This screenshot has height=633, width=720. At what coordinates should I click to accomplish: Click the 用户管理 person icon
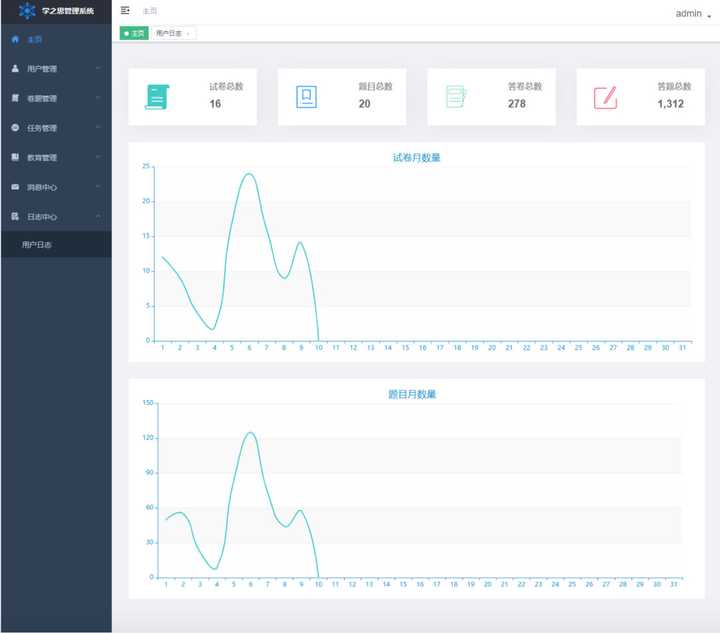(x=15, y=68)
